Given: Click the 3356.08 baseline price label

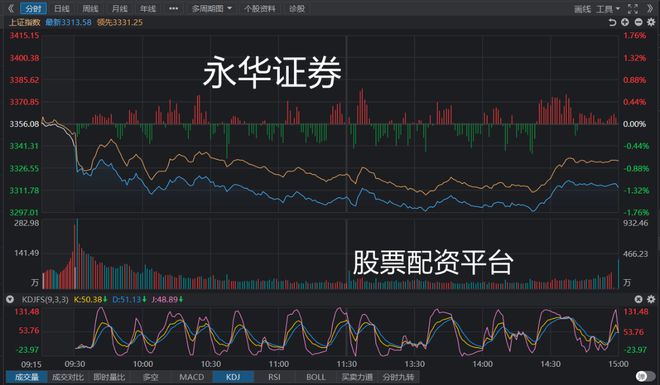Looking at the screenshot, I should (x=24, y=124).
